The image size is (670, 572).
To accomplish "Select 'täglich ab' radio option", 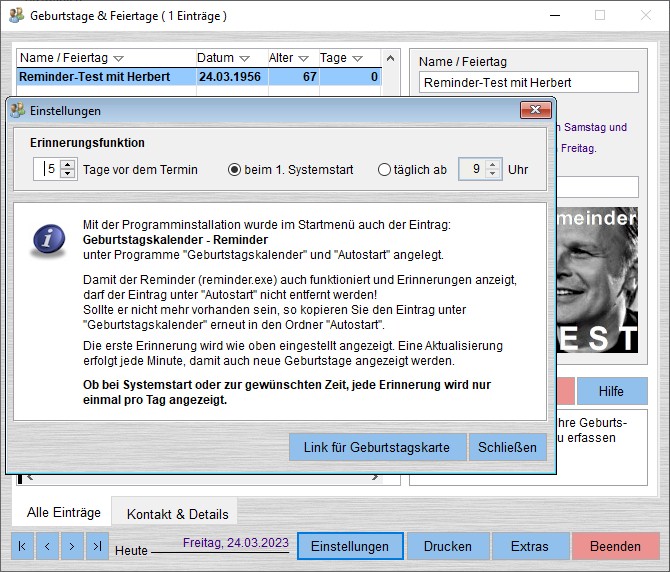I will click(384, 170).
